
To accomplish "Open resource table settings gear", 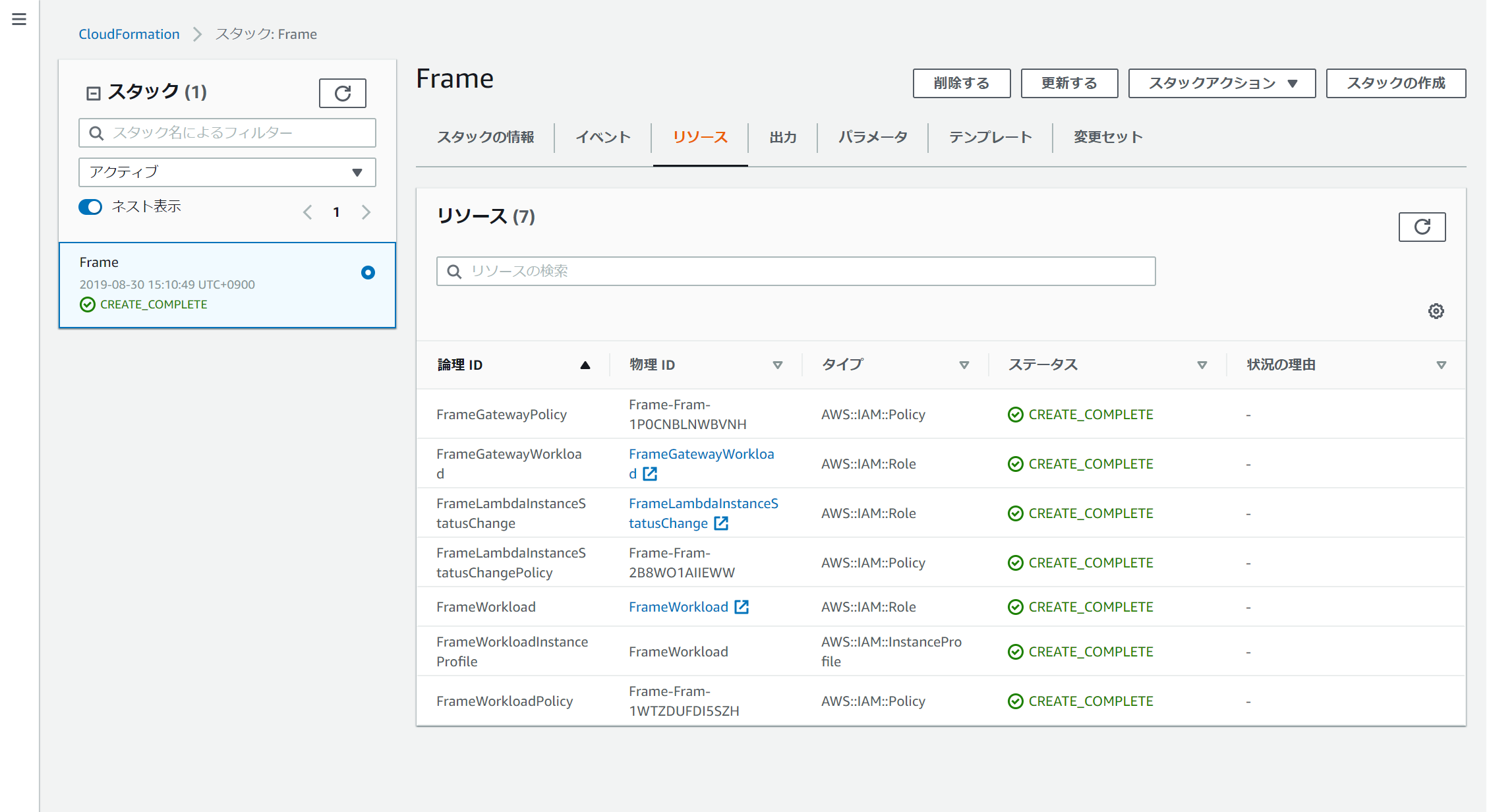I will pyautogui.click(x=1436, y=311).
